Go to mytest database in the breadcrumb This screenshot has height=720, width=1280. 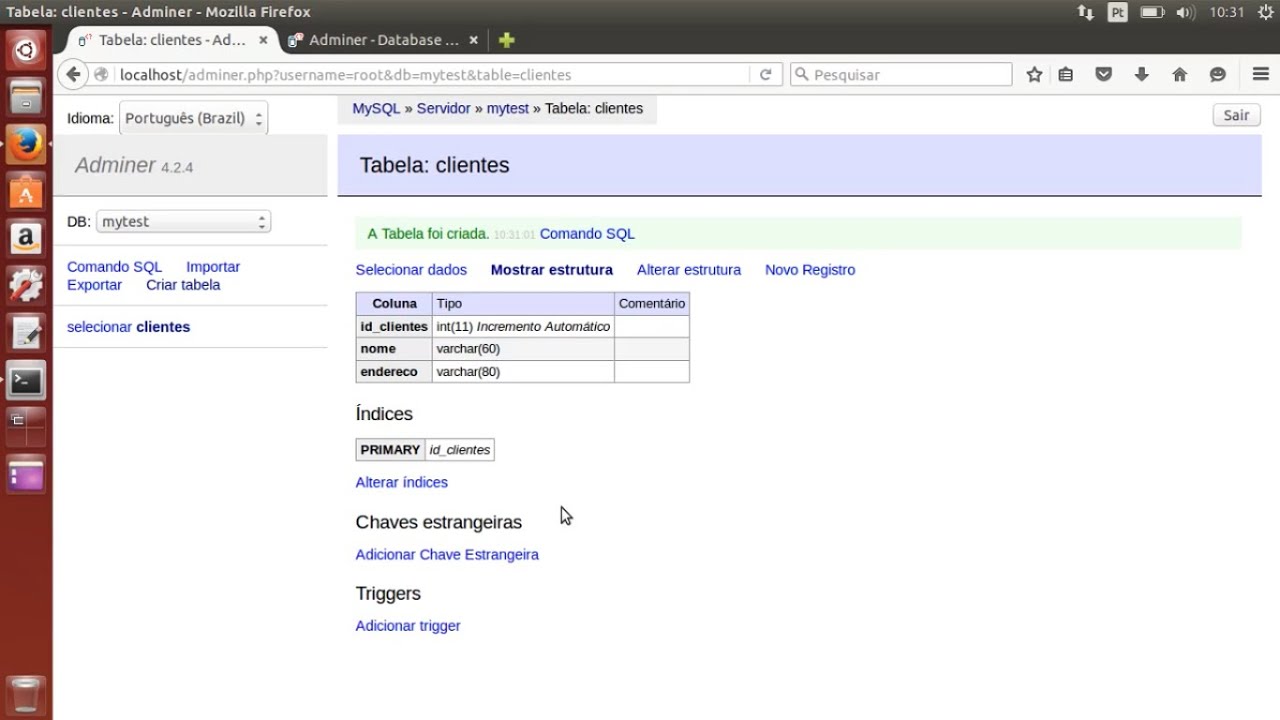pyautogui.click(x=508, y=108)
